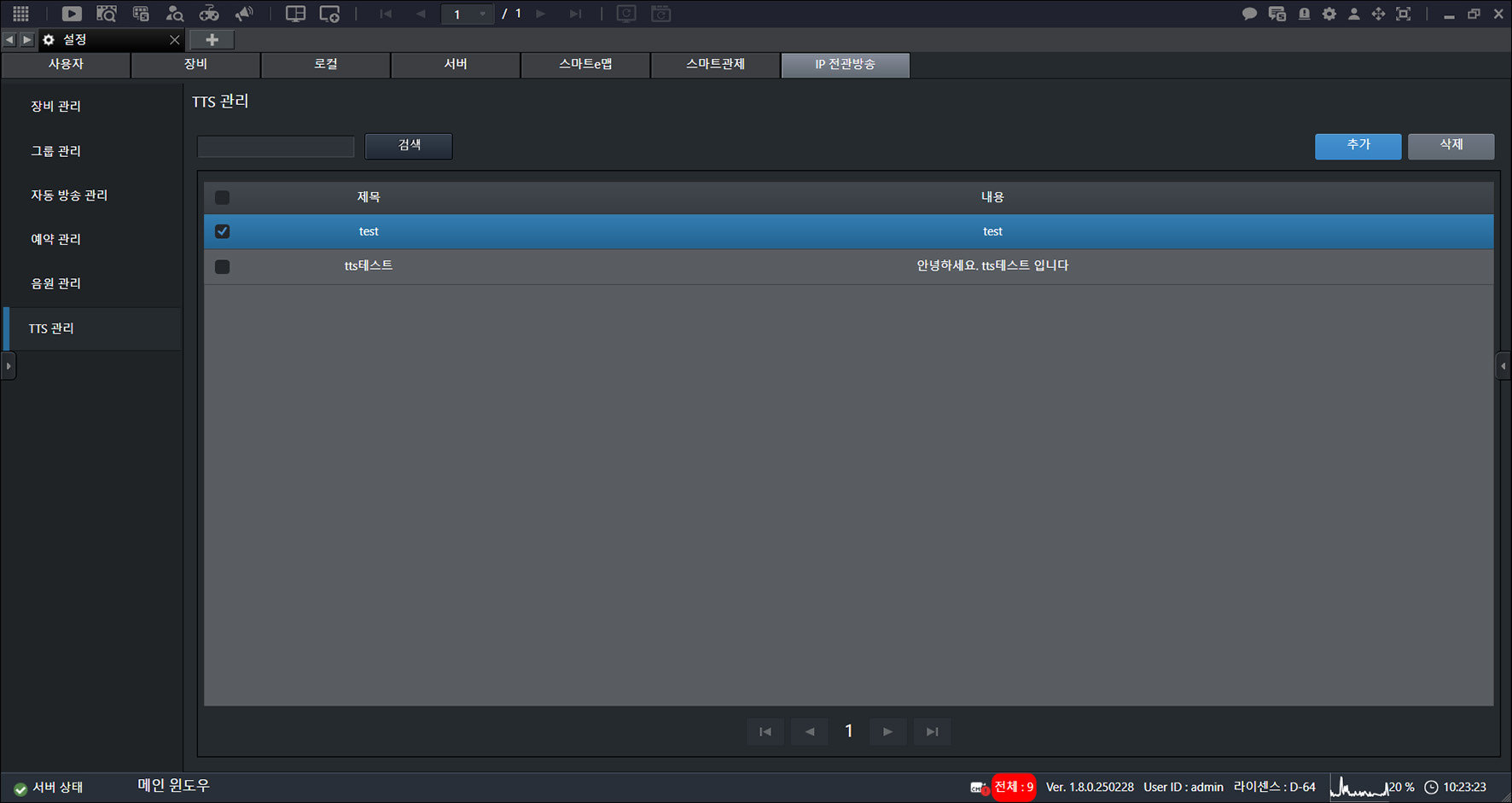Click the 추가 add button

click(1358, 146)
